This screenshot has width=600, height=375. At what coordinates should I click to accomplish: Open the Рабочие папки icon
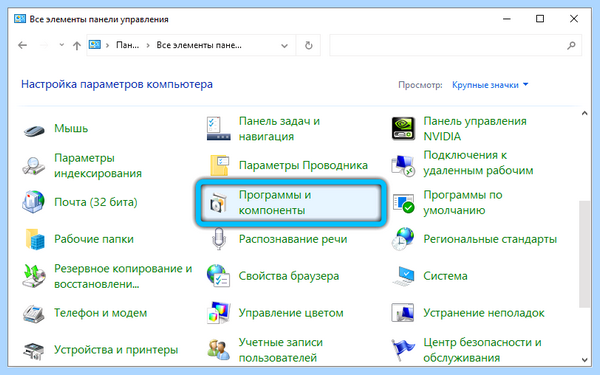(35, 239)
